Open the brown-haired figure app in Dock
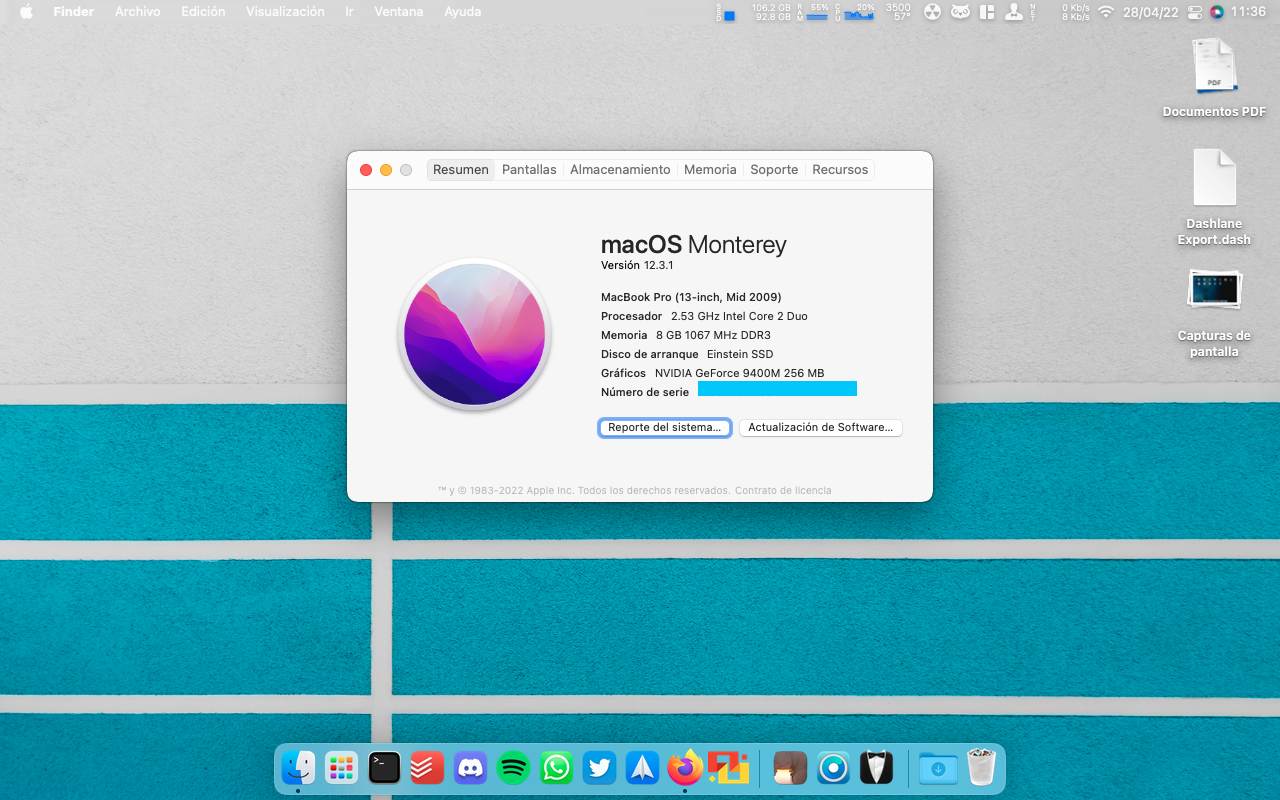 (x=790, y=768)
